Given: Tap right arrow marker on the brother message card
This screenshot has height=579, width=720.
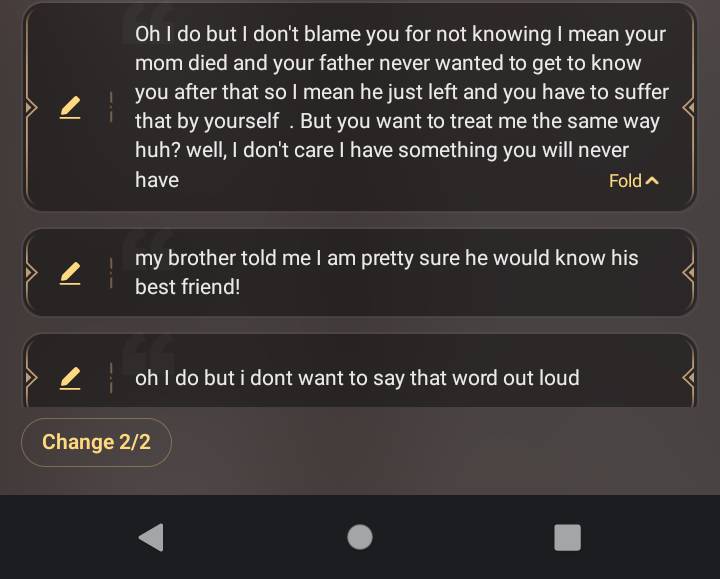Looking at the screenshot, I should click(x=688, y=272).
